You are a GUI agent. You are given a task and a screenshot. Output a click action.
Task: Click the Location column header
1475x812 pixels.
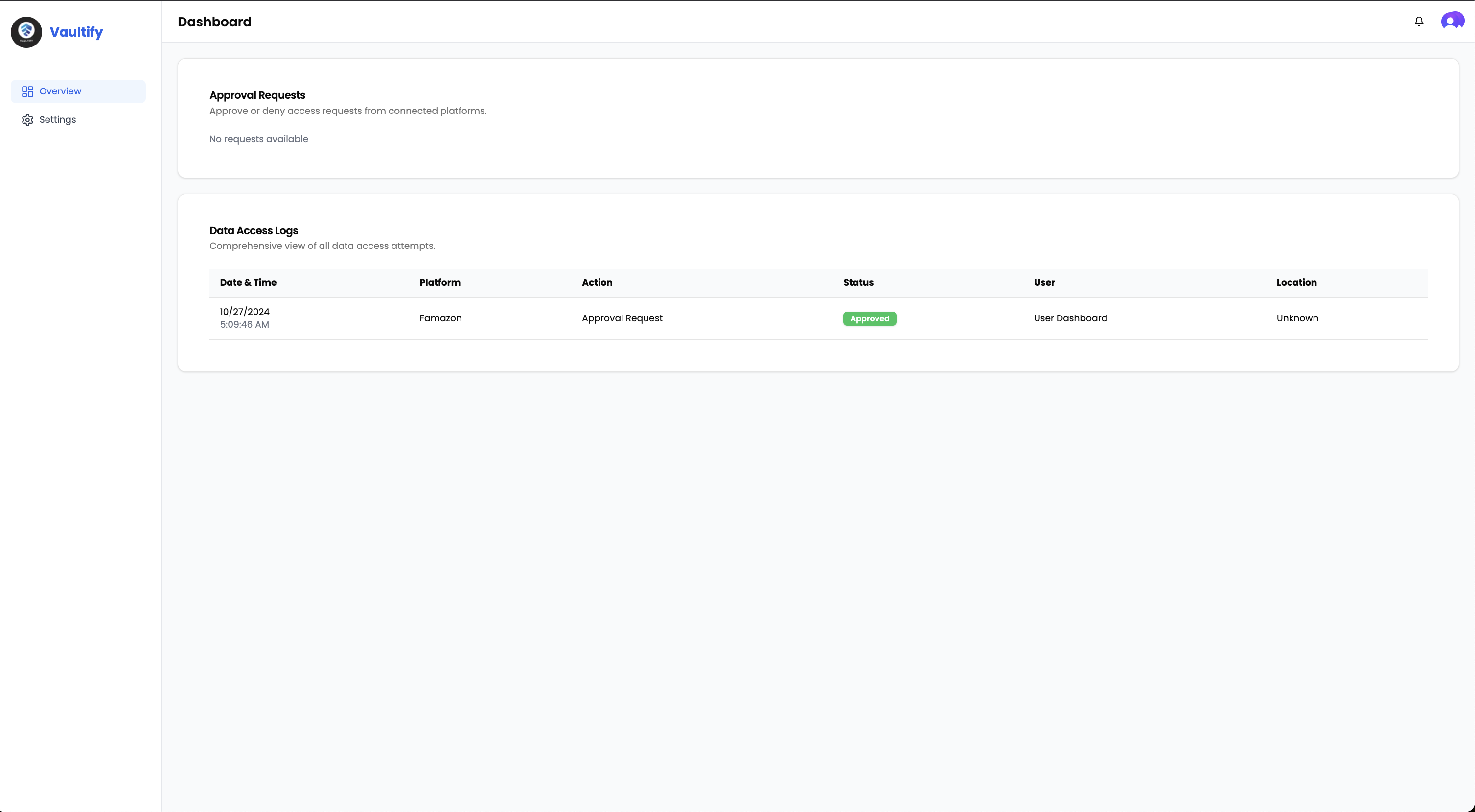[1296, 283]
